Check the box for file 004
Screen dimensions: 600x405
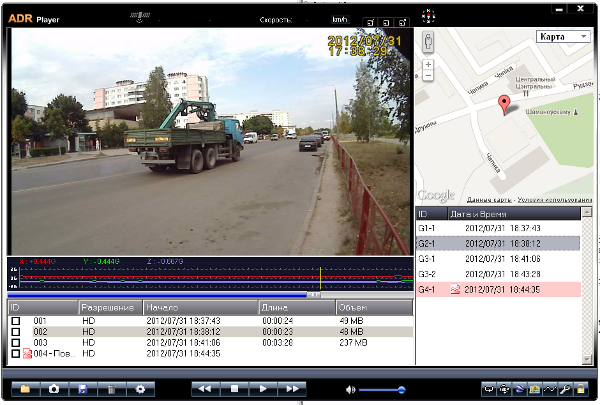point(16,353)
